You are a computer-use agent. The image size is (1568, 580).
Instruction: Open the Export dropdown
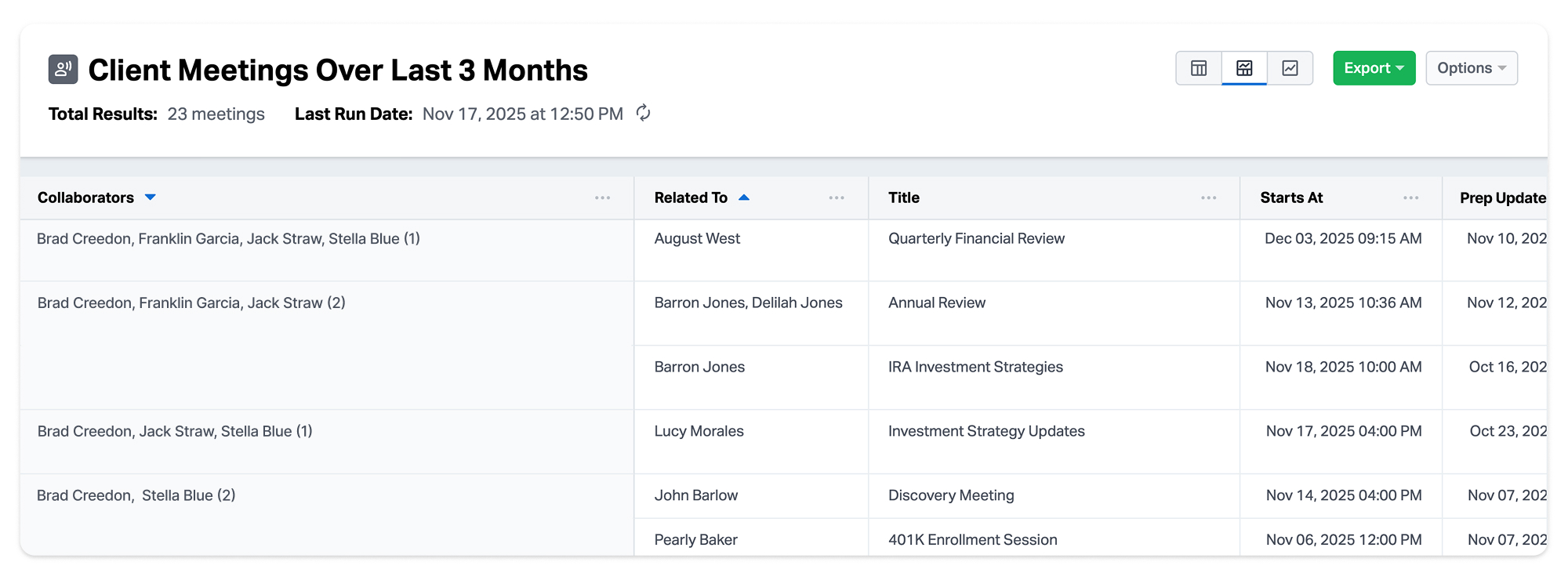[1374, 68]
